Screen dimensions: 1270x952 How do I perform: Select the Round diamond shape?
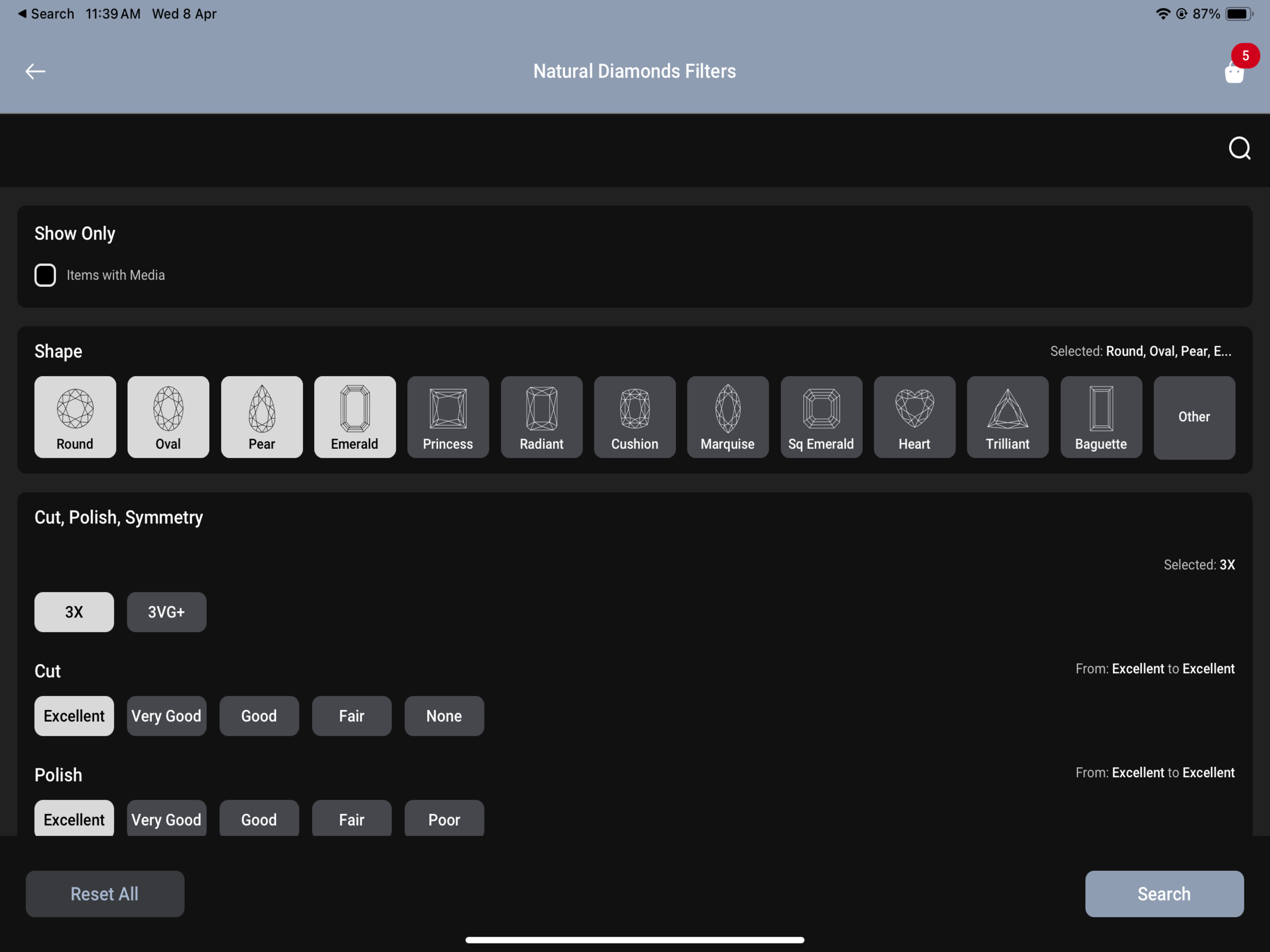[x=75, y=417]
